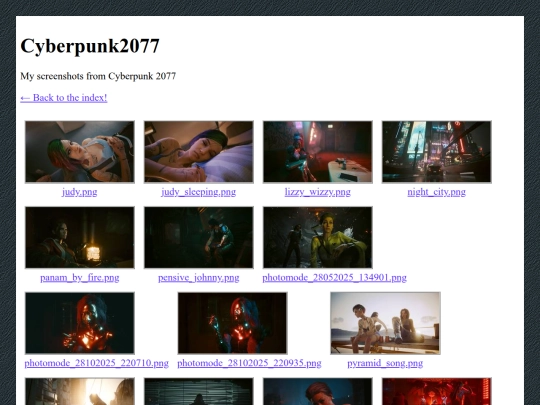Click the photomode_28102025_220935.png link

249,363
